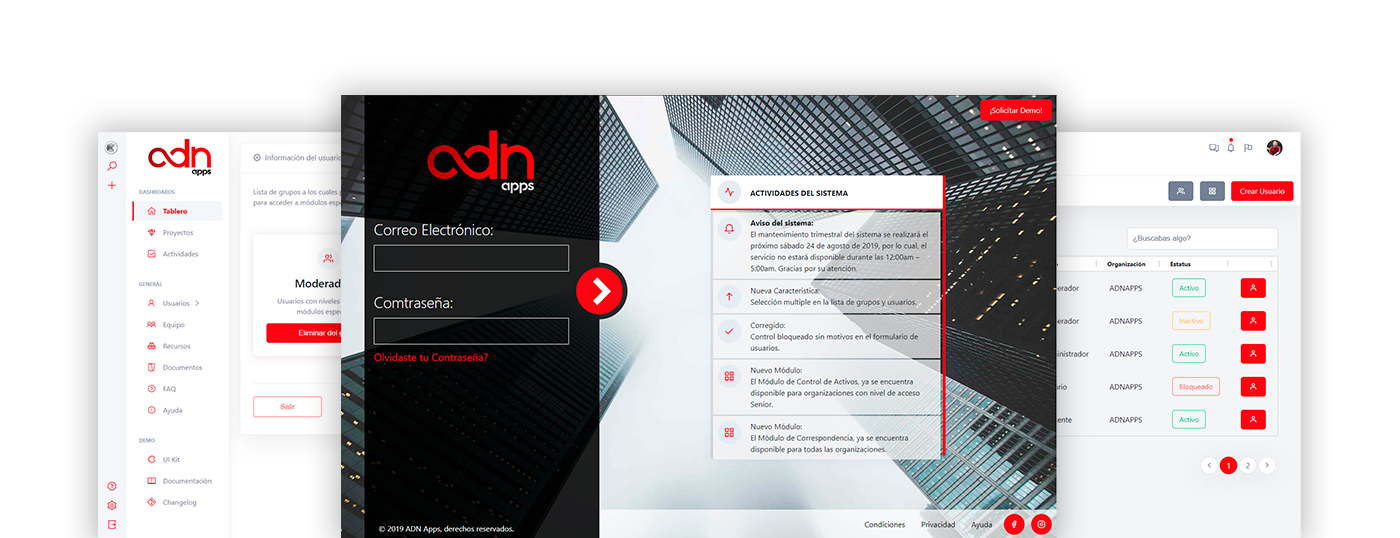Viewport: 1400px width, 538px height.
Task: Click the red arrow login button
Action: coord(600,290)
